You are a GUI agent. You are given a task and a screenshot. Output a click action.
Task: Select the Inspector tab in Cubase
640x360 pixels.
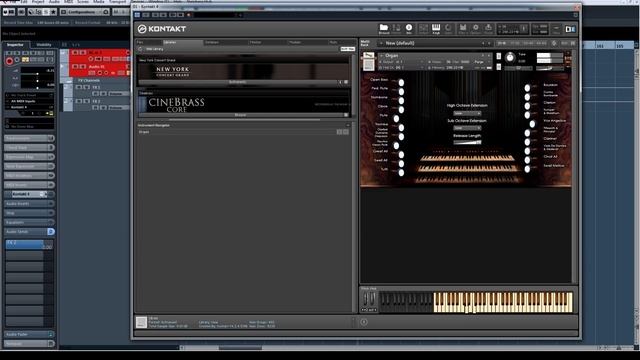point(16,44)
